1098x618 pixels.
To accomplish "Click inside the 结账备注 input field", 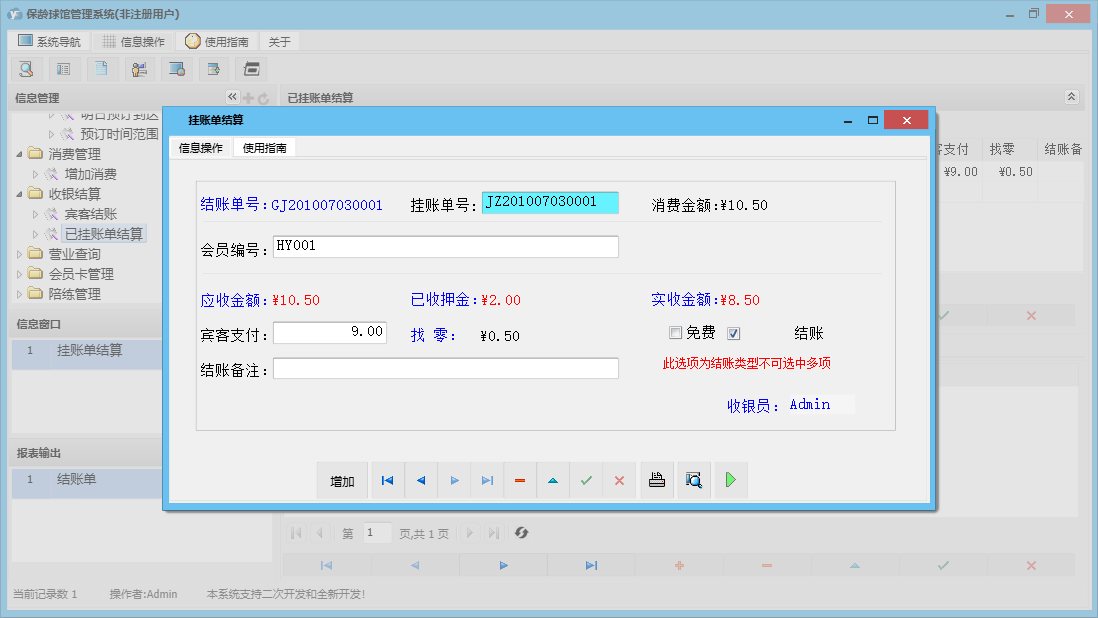I will [445, 368].
